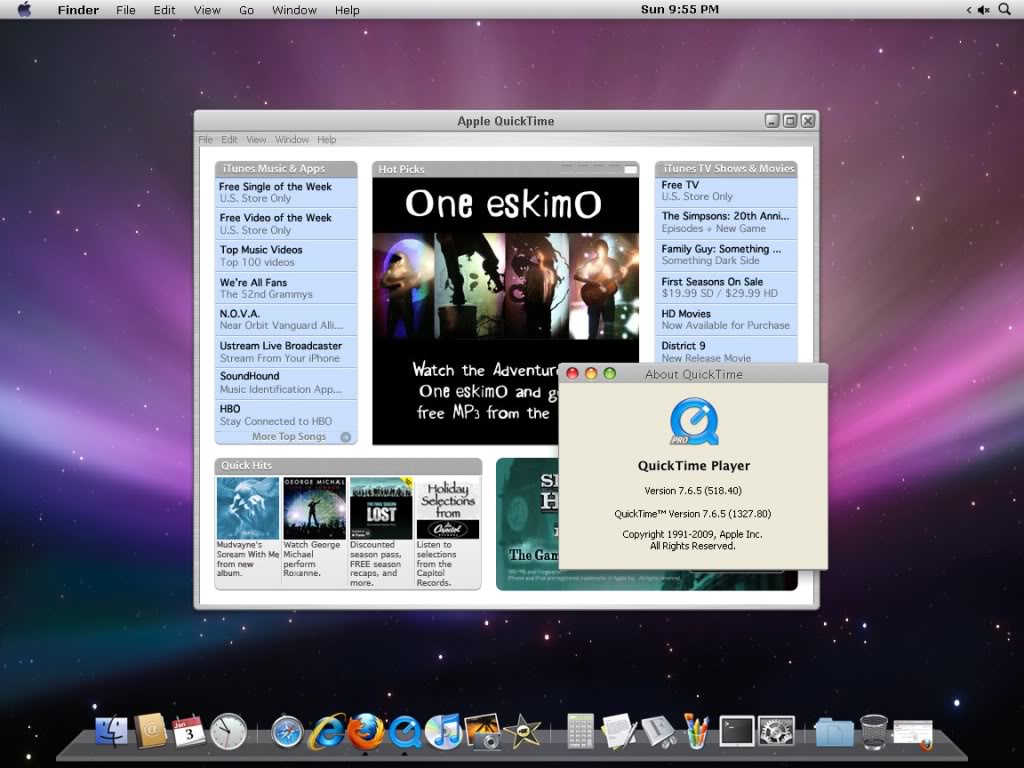Open the Go menu in menu bar
1024x768 pixels.
(246, 10)
